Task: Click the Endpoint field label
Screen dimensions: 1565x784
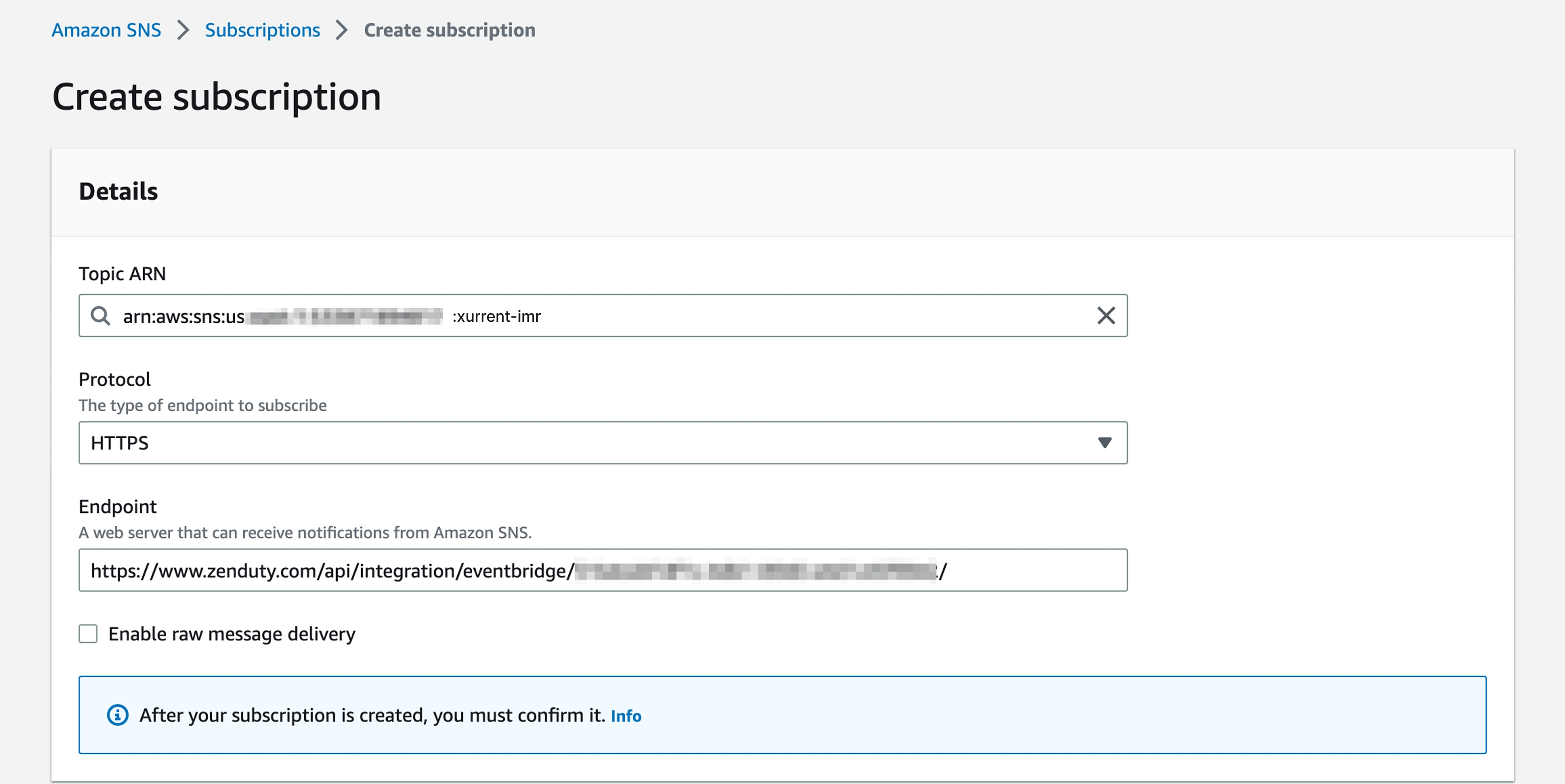Action: click(117, 506)
